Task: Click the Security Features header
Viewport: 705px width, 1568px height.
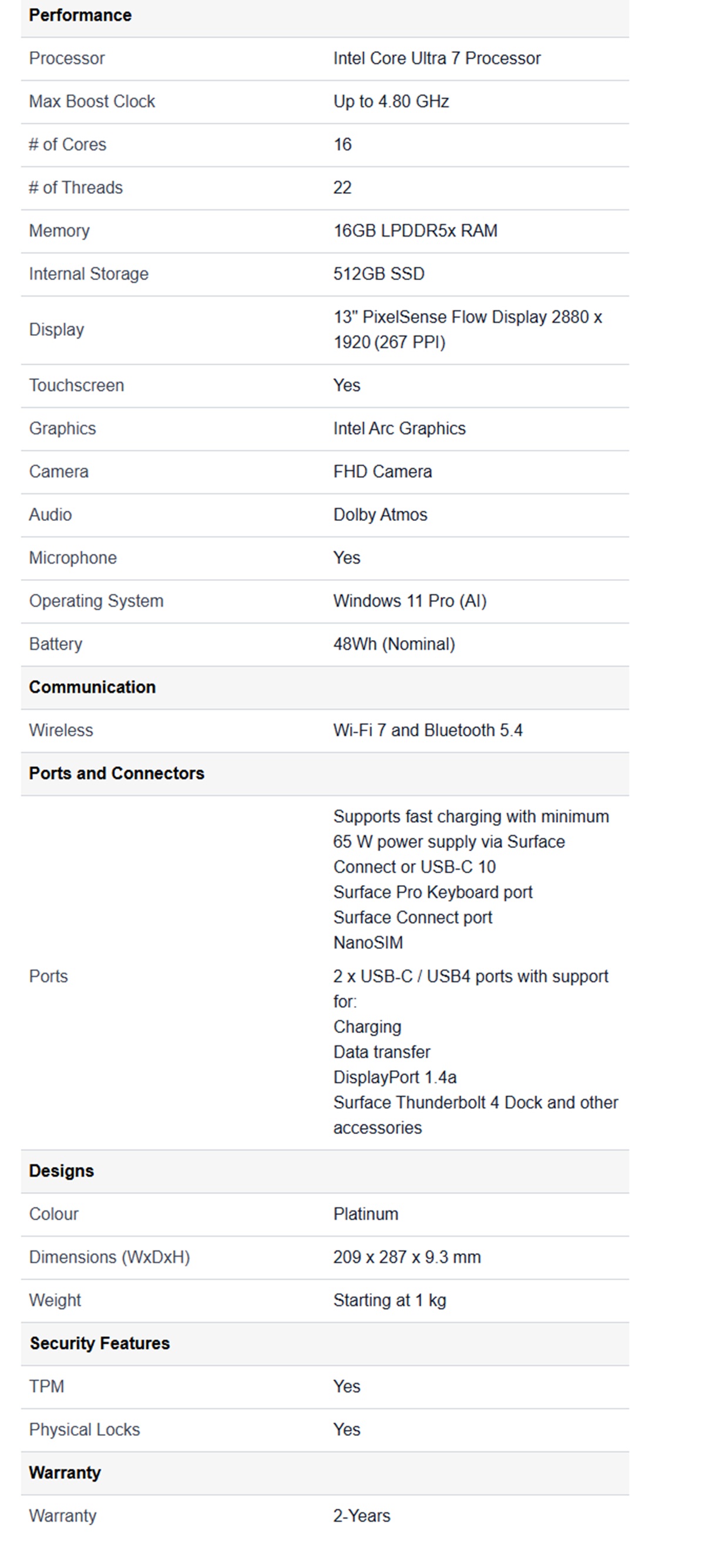Action: point(100,1344)
